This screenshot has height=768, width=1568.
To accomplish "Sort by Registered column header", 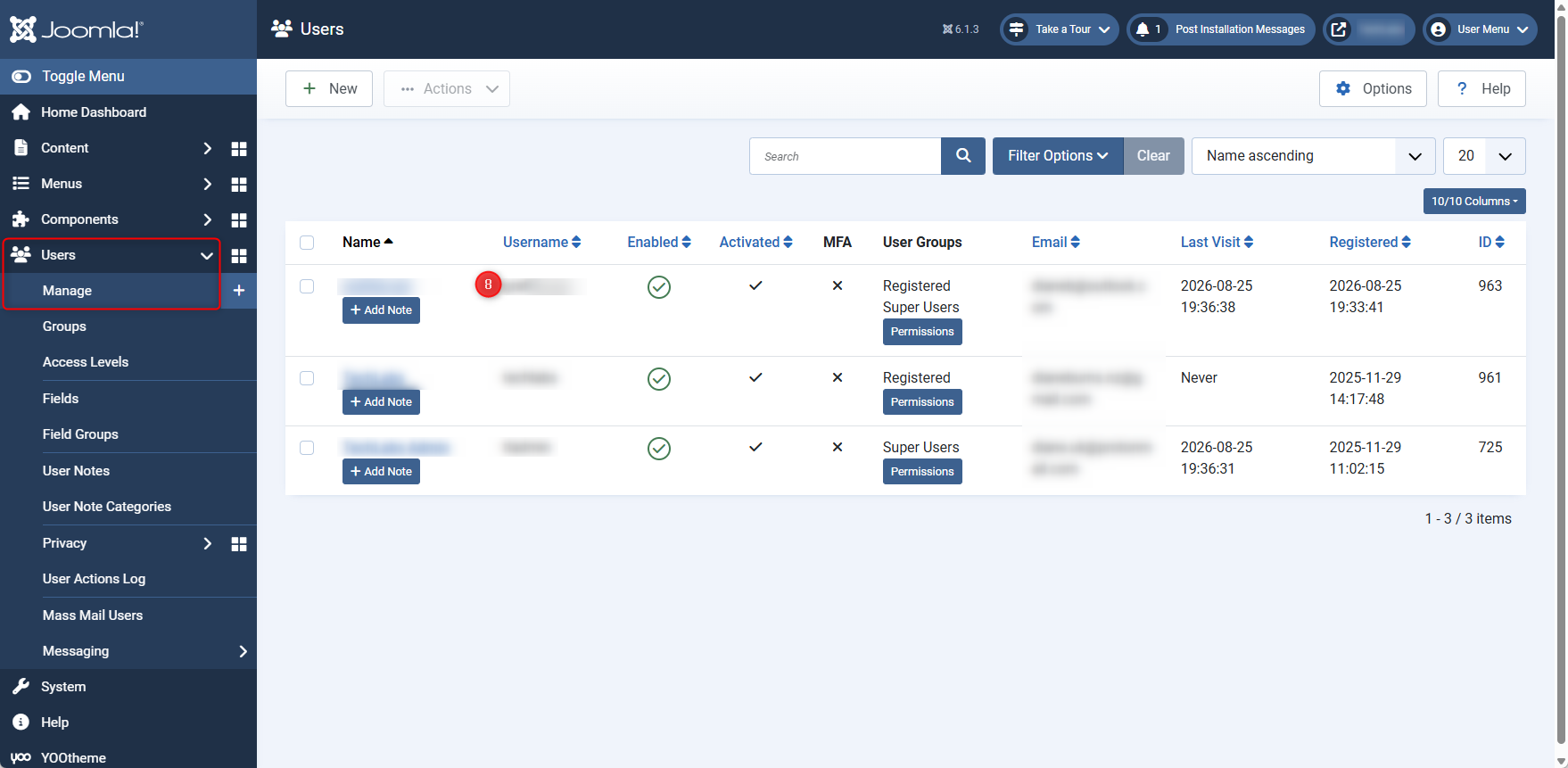I will pos(1370,243).
